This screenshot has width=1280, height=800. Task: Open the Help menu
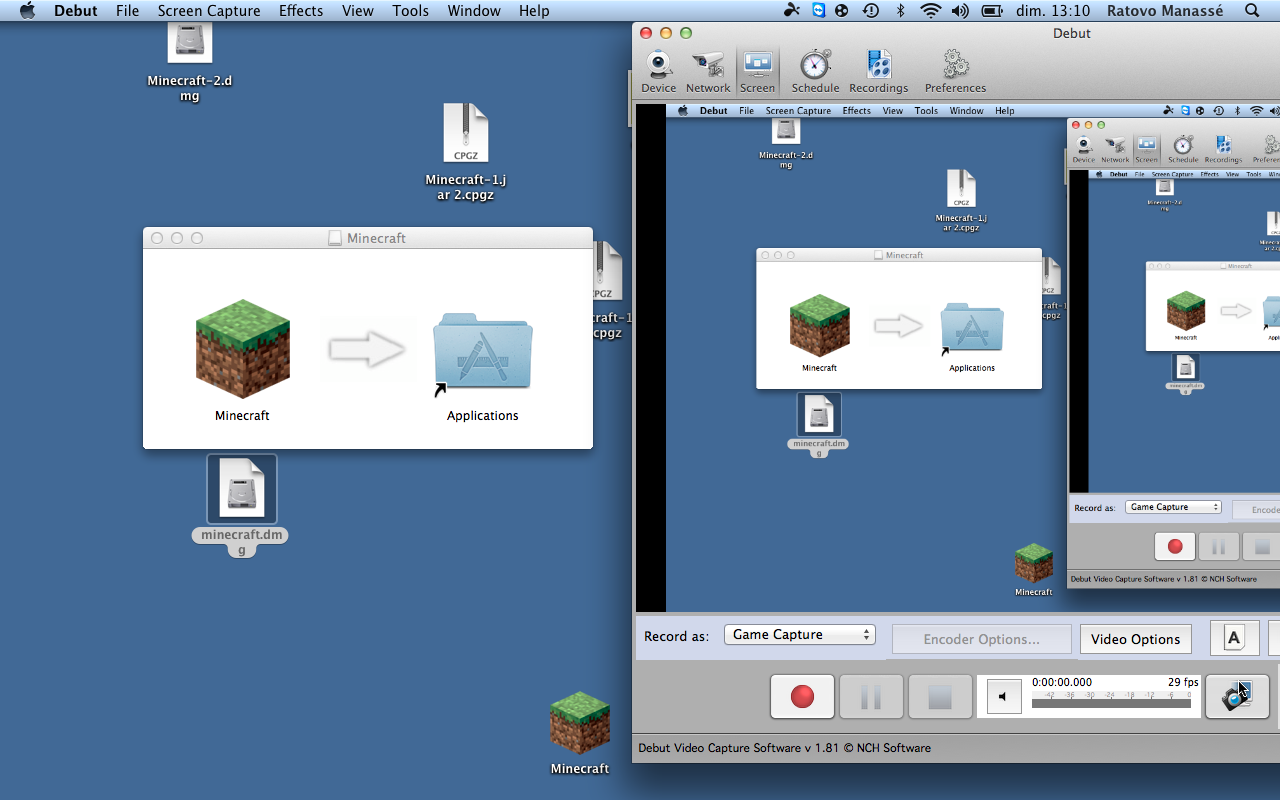pos(534,11)
